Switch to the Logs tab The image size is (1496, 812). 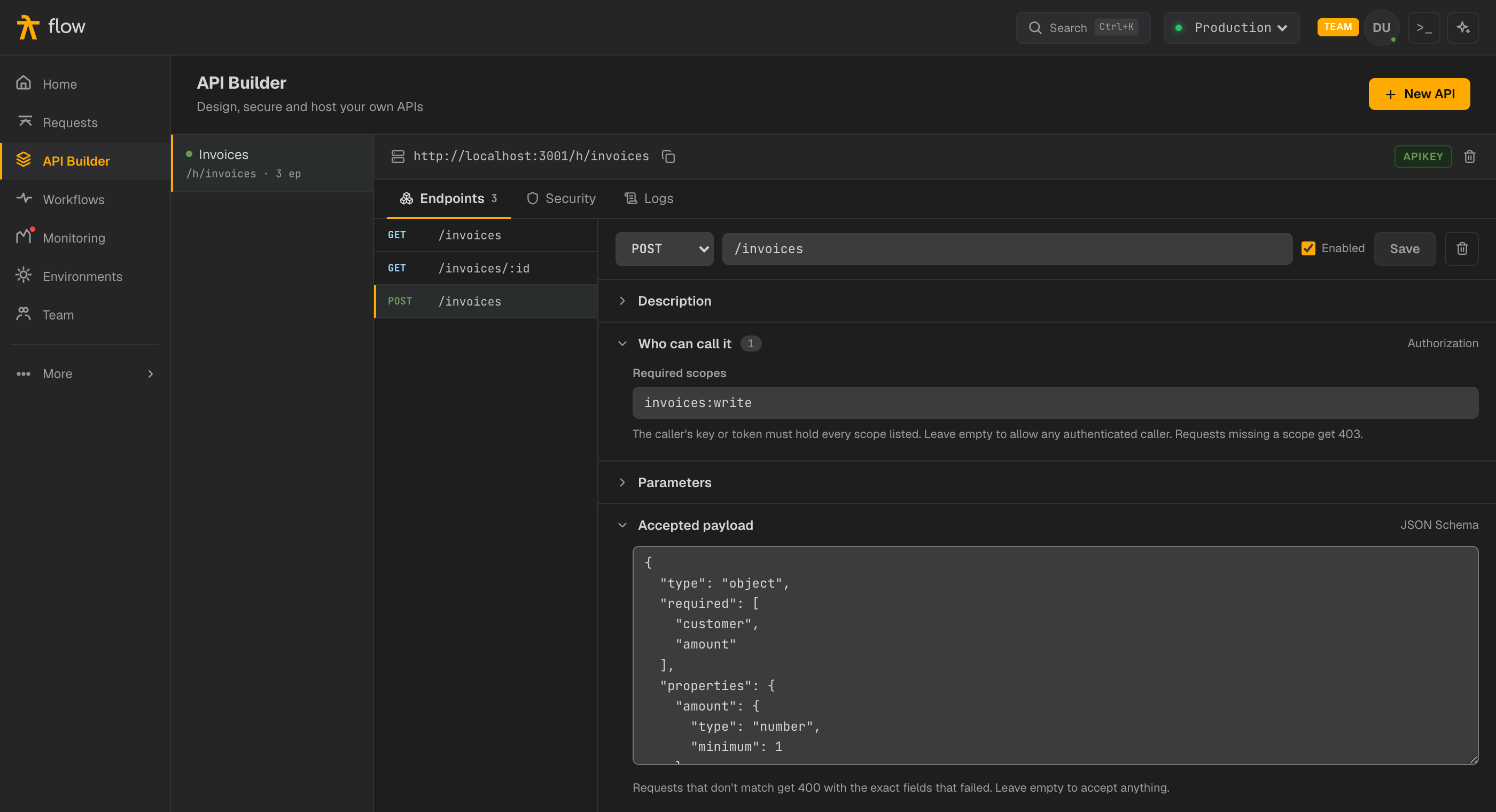tap(649, 198)
